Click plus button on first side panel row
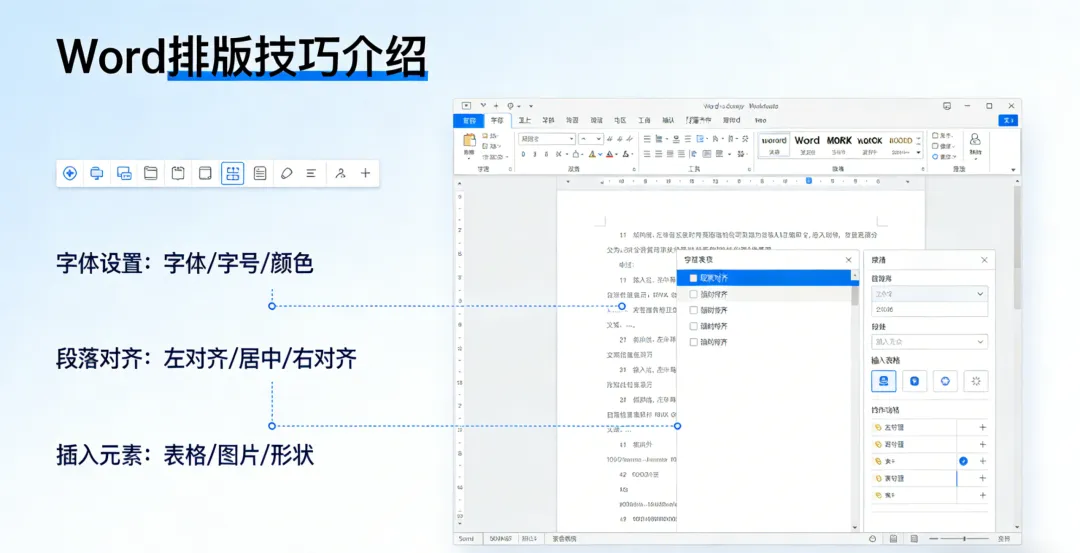The width and height of the screenshot is (1080, 553). coord(983,428)
